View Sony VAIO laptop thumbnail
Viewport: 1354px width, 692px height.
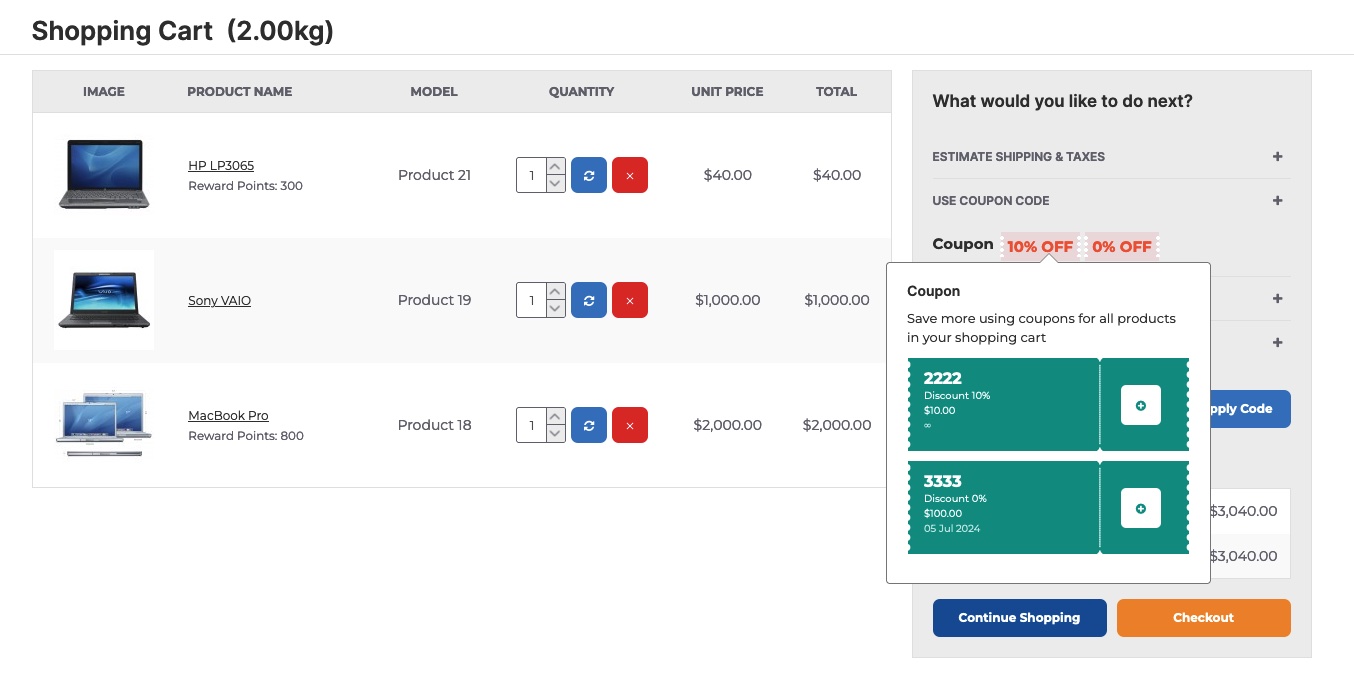pos(104,300)
